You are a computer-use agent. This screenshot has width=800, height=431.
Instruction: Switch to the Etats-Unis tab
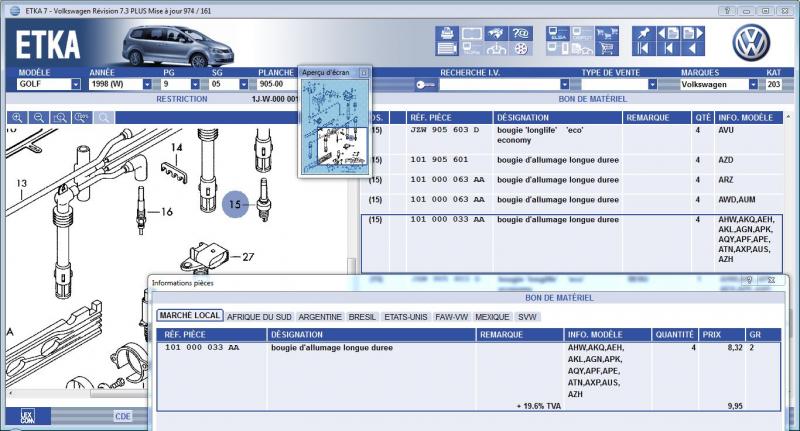click(406, 317)
